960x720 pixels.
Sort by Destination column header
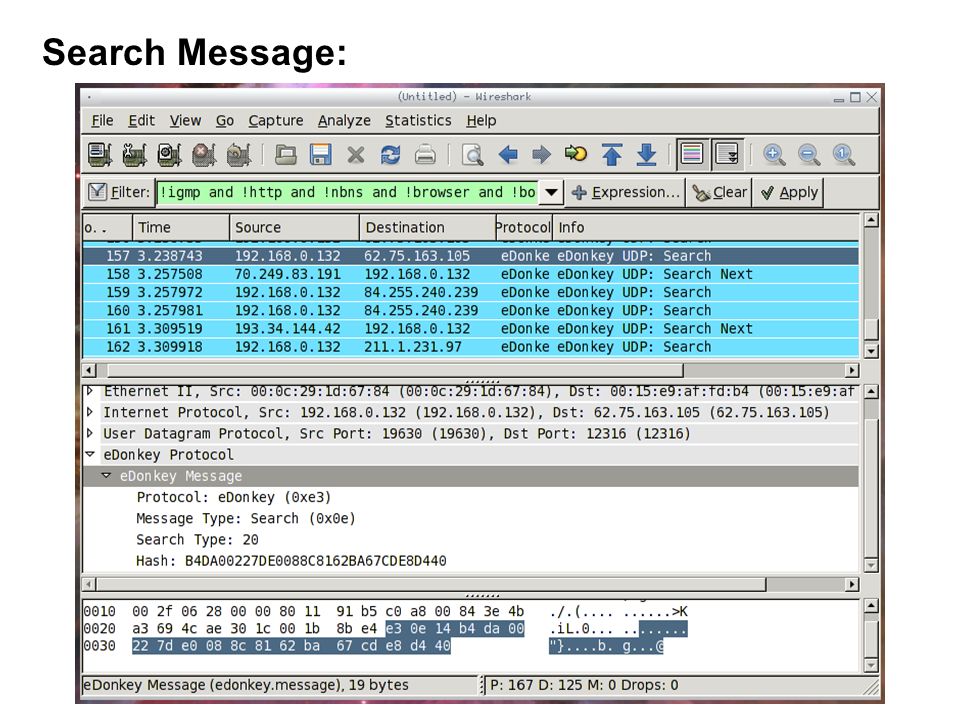(x=427, y=227)
